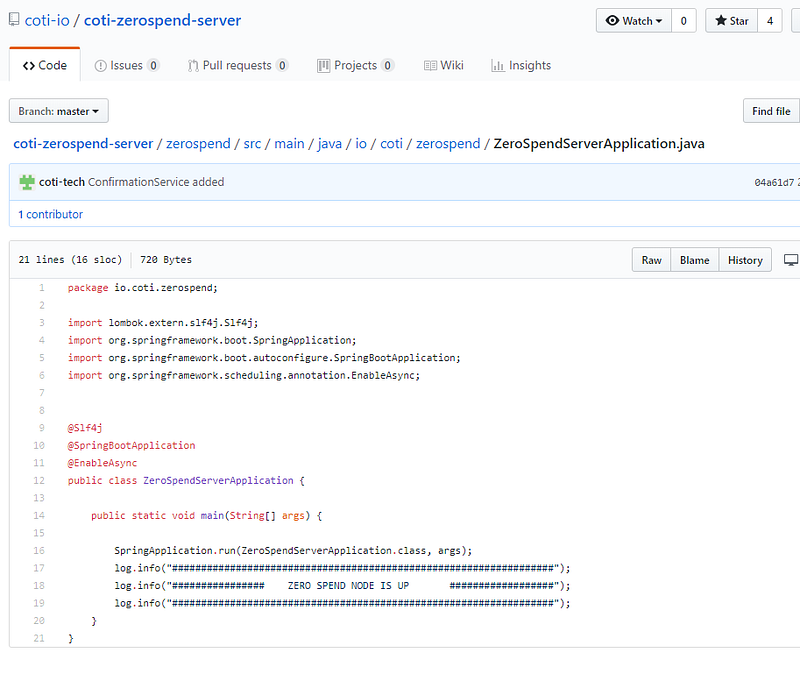
Task: View the Raw file
Action: point(651,260)
